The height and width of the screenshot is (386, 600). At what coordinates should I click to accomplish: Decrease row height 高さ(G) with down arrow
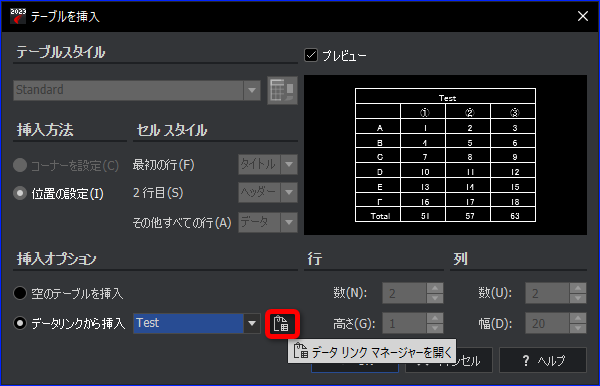pyautogui.click(x=435, y=329)
